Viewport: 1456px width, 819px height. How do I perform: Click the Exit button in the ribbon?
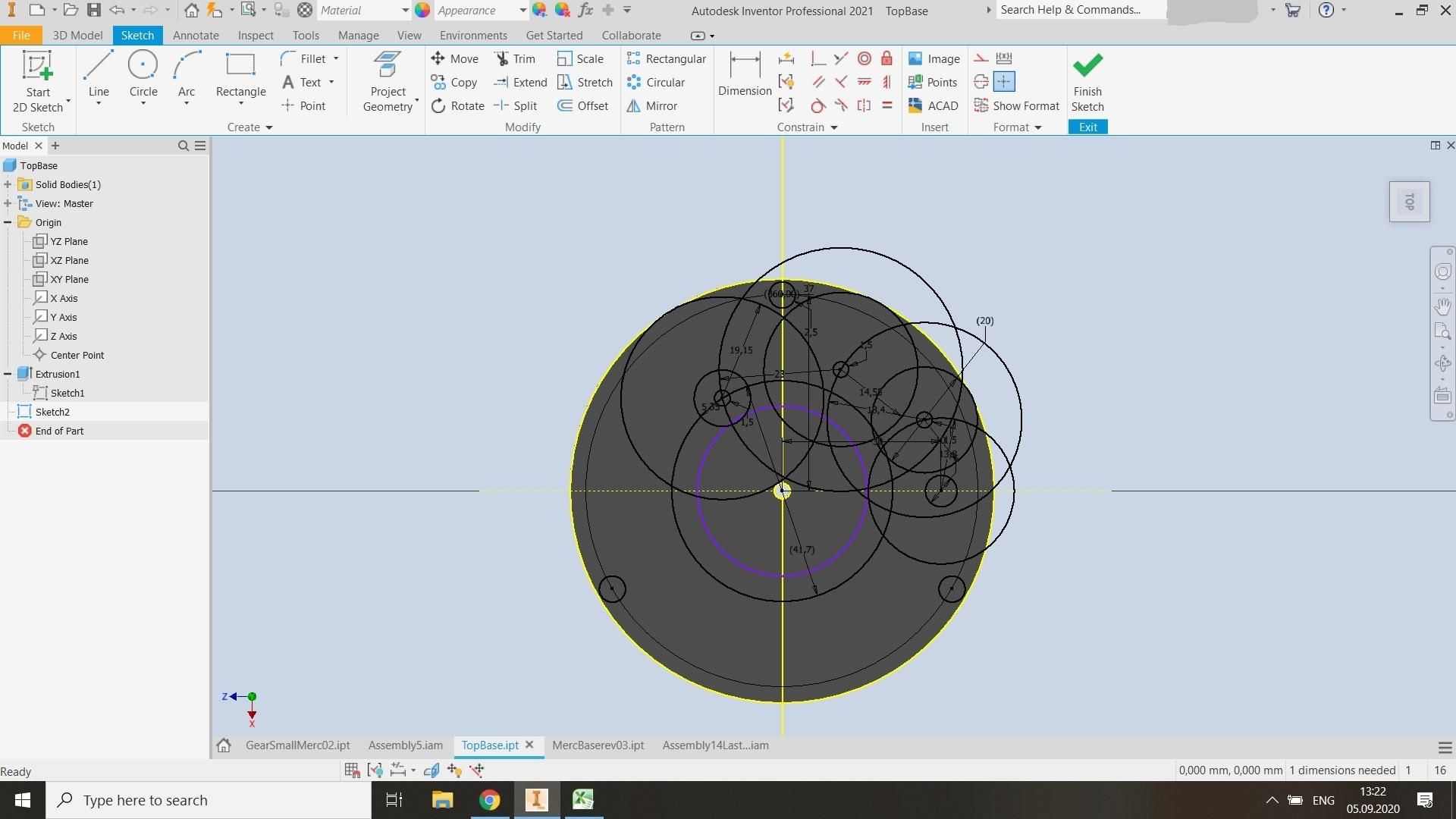(1087, 127)
